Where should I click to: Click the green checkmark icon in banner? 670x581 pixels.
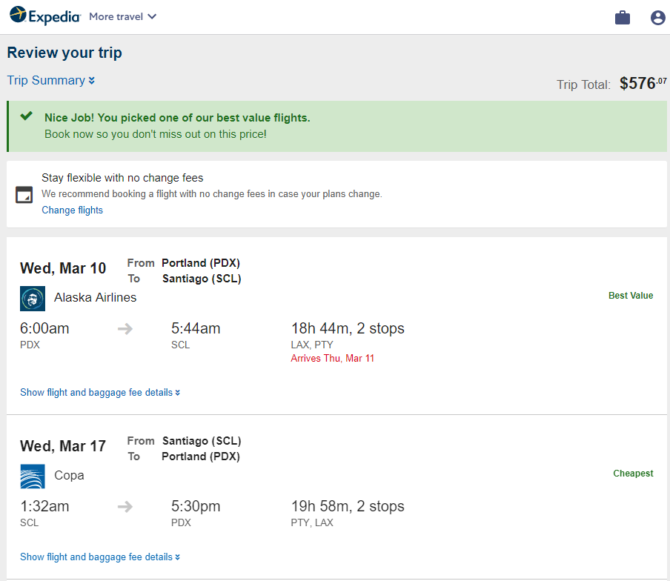pyautogui.click(x=26, y=116)
